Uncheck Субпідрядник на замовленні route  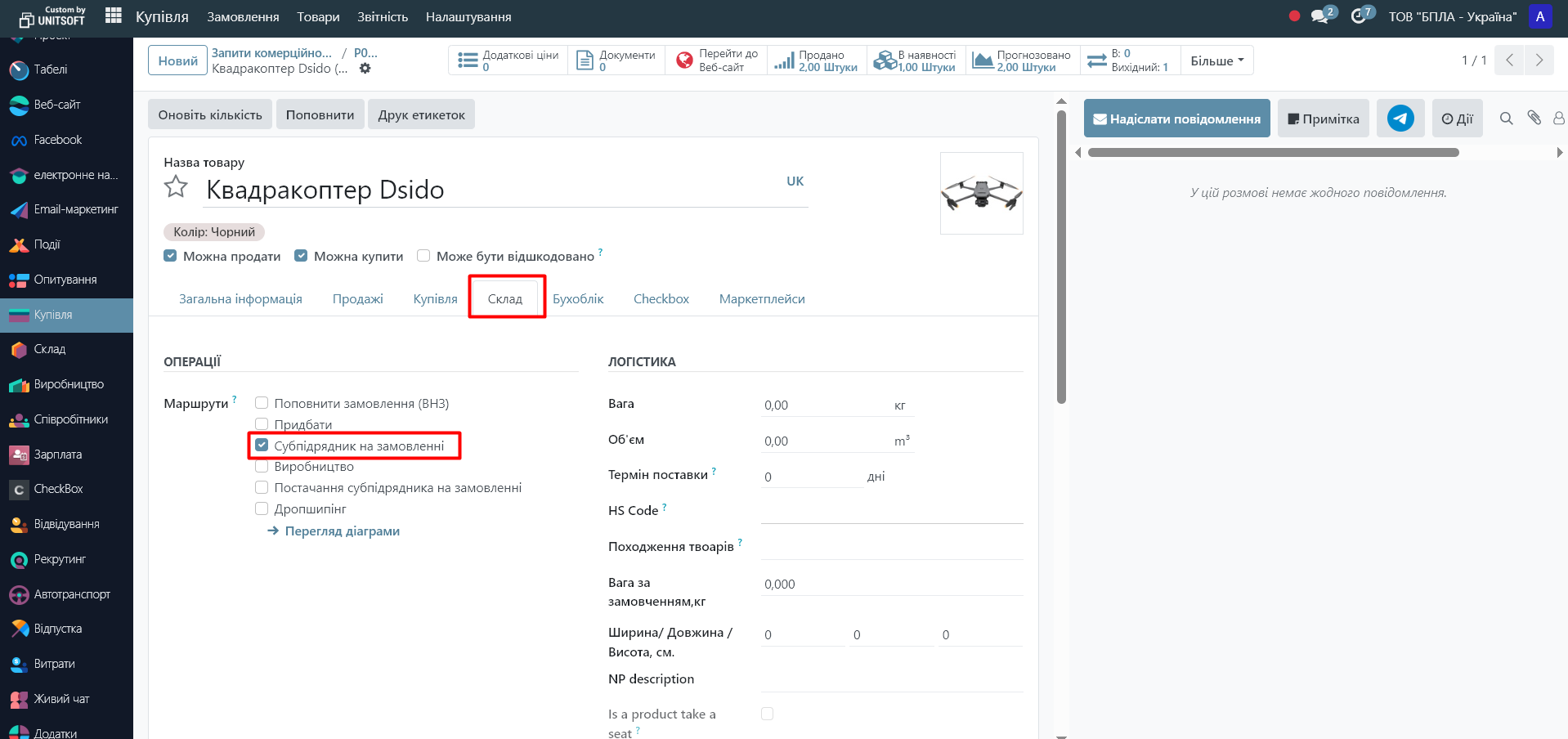pyautogui.click(x=262, y=446)
